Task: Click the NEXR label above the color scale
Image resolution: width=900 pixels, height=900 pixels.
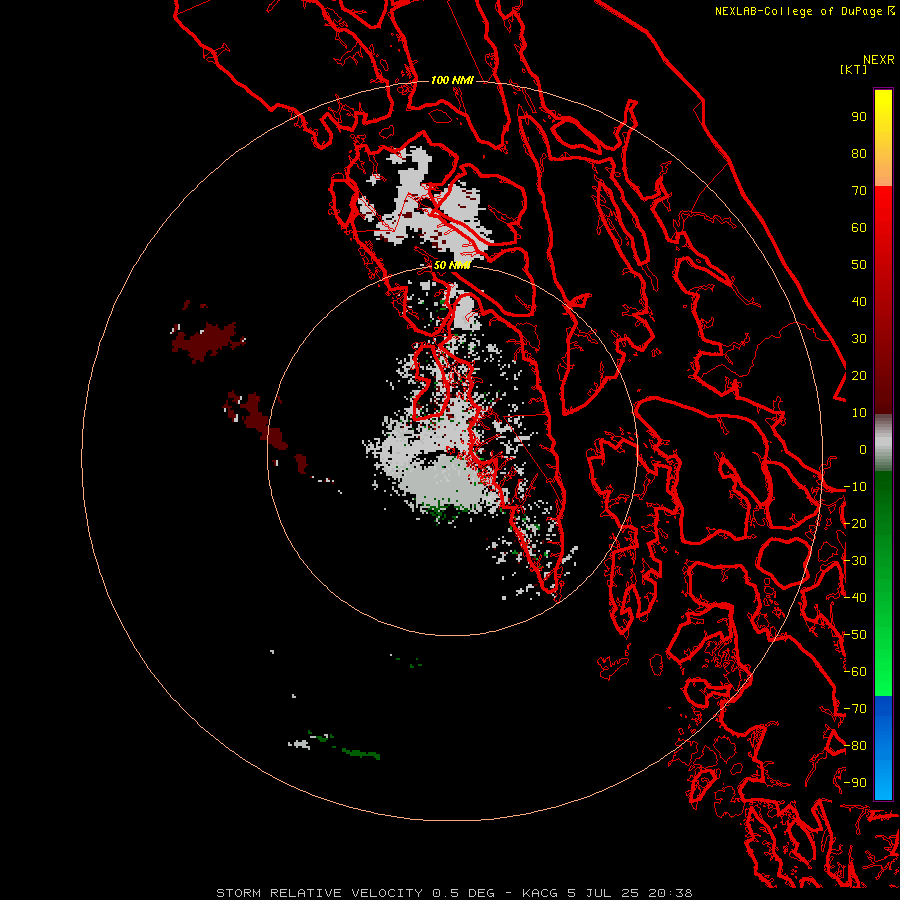Action: 879,60
